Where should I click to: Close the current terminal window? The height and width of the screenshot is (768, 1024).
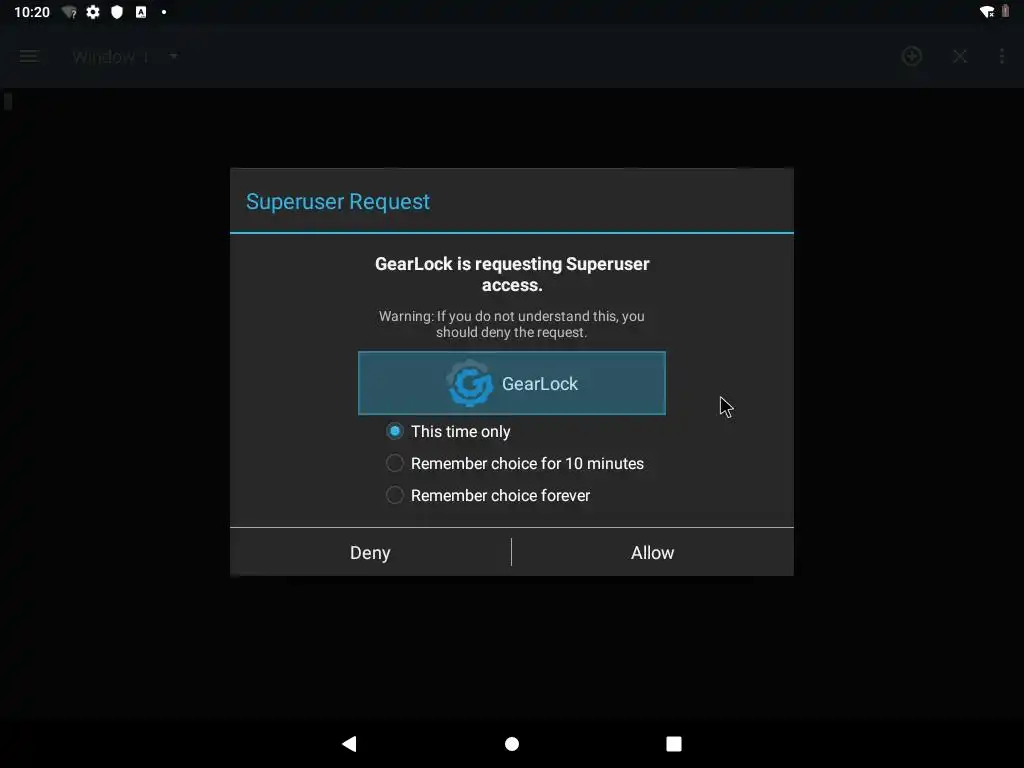click(x=959, y=57)
